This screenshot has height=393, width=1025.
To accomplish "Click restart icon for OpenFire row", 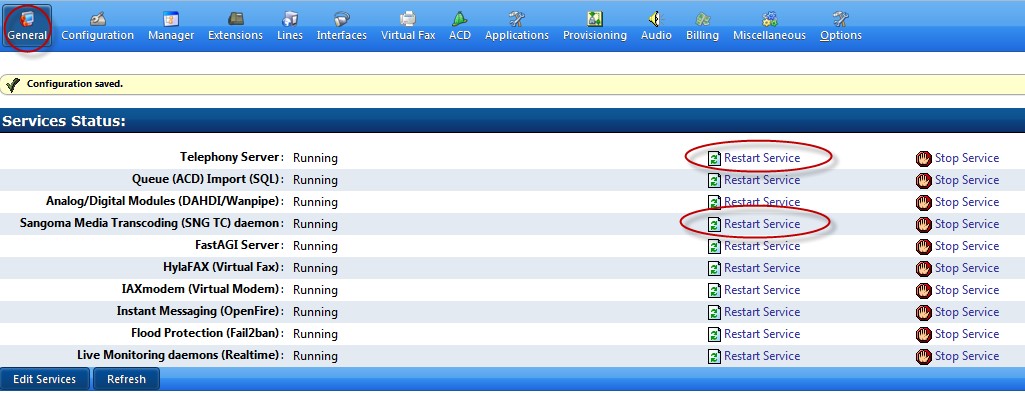I will point(714,312).
